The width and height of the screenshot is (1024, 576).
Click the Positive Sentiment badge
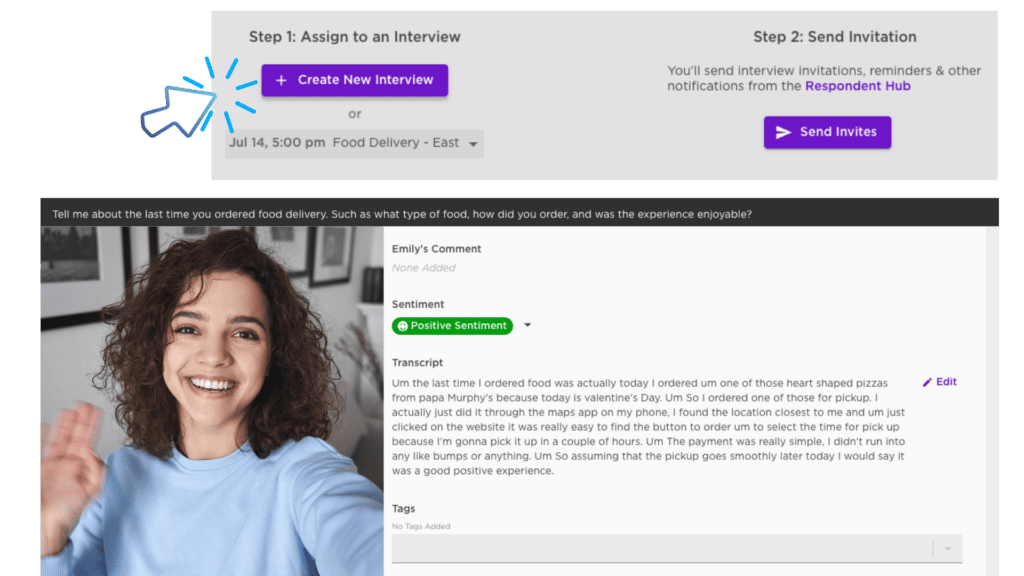[x=452, y=325]
